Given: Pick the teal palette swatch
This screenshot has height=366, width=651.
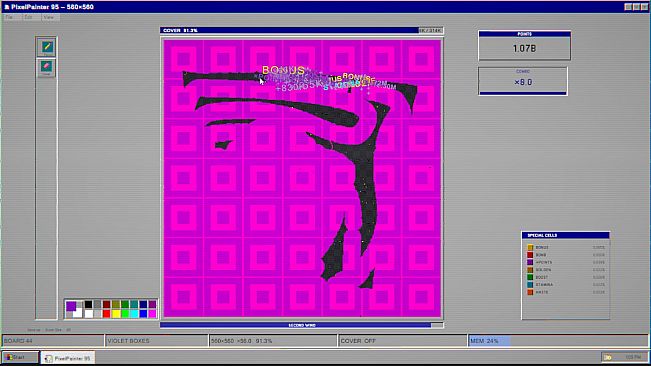Looking at the screenshot, I should (134, 304).
